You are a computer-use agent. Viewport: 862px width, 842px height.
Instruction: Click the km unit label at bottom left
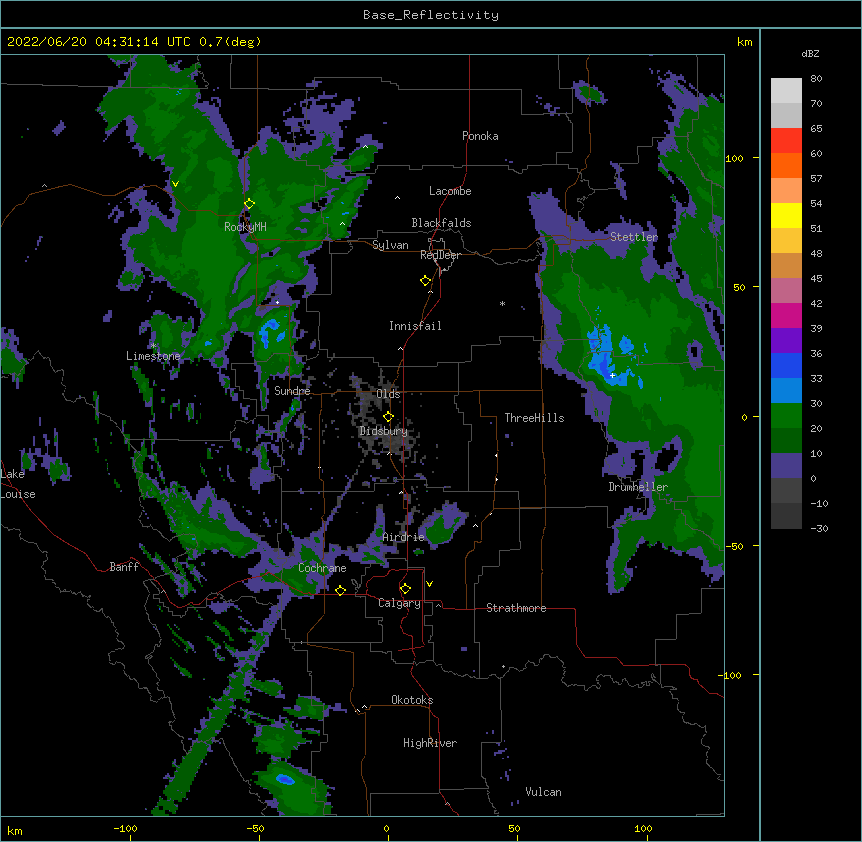(x=15, y=830)
